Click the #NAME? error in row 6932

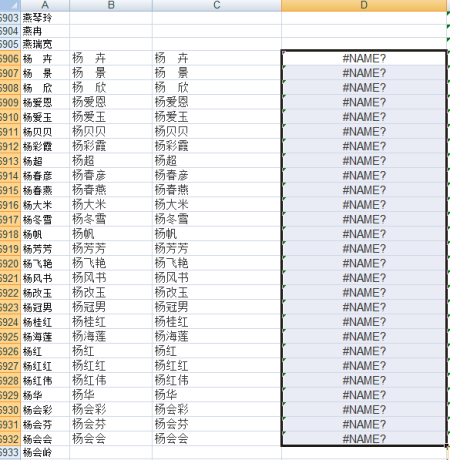364,439
